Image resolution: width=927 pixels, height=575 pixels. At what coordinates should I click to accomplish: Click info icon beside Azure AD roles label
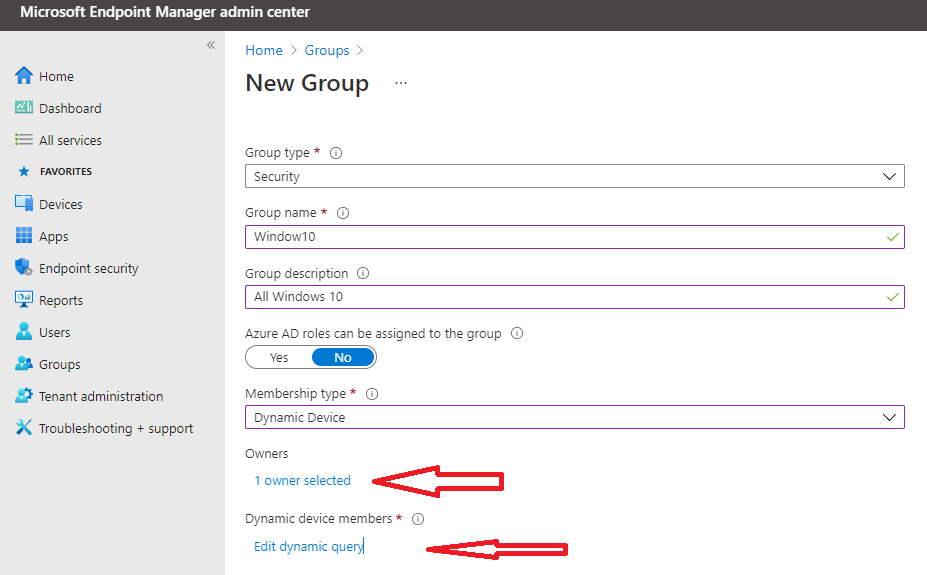(x=517, y=333)
